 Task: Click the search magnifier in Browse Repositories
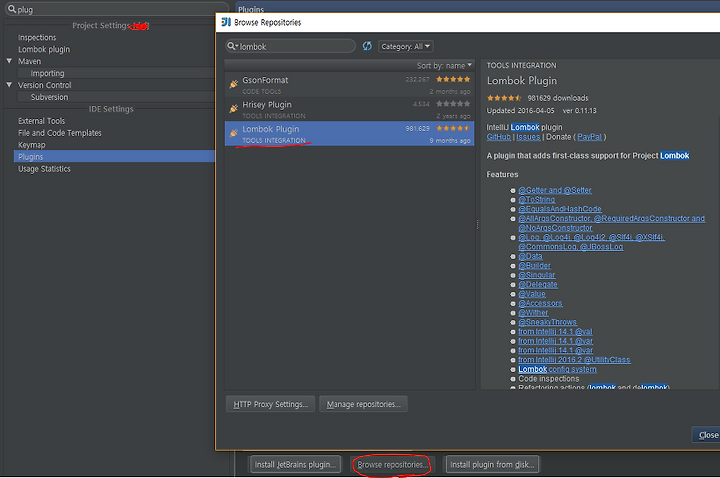pos(232,46)
